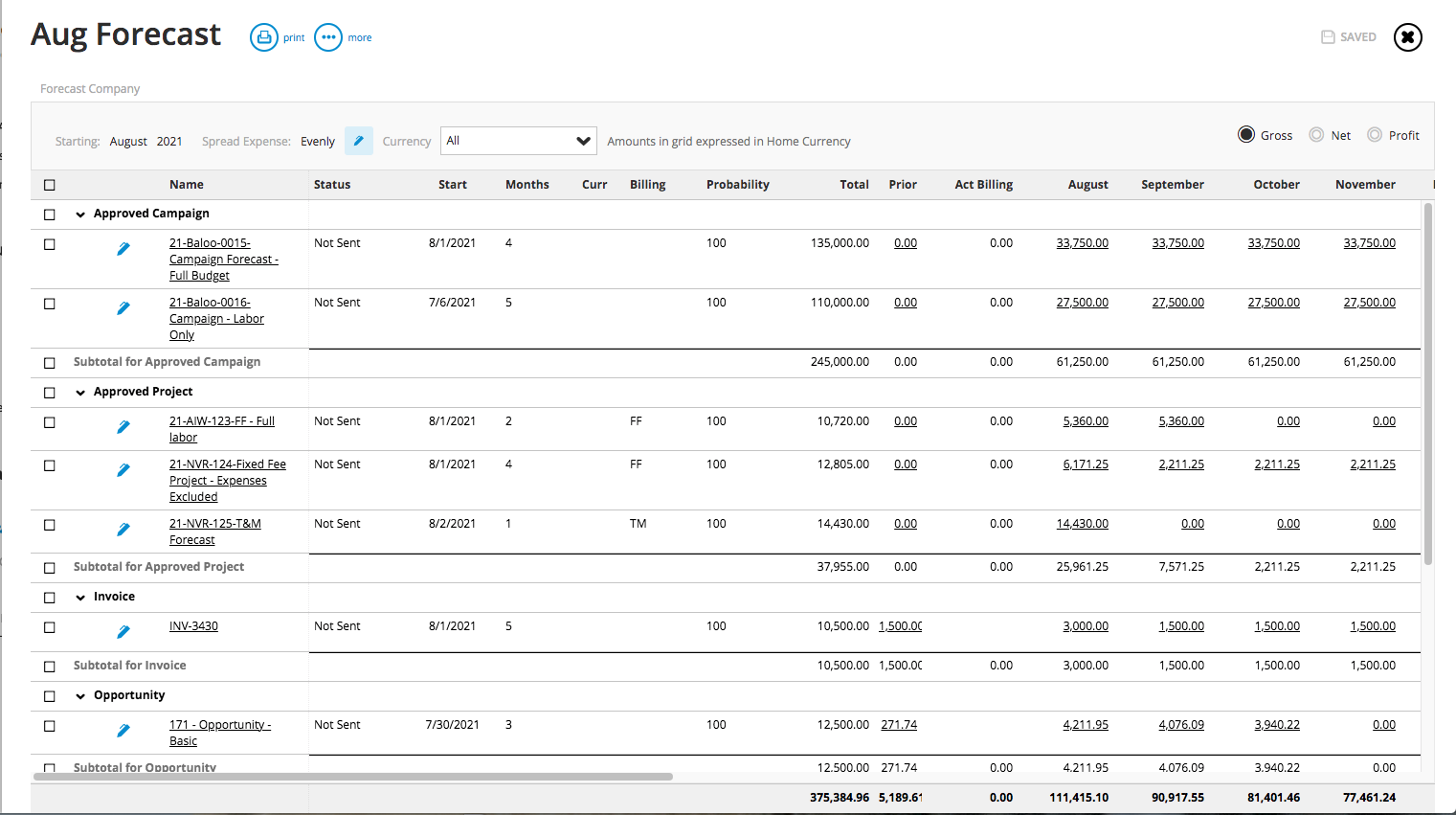Open 171 - Opportunity - Basic link

tap(220, 733)
